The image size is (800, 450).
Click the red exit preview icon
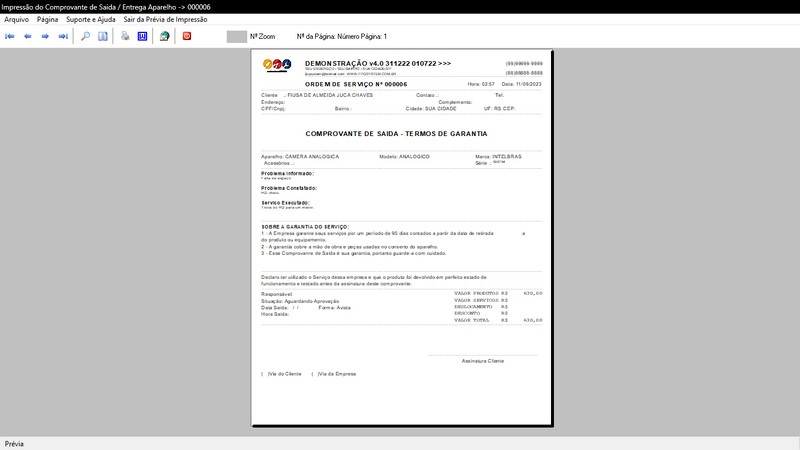pos(187,36)
